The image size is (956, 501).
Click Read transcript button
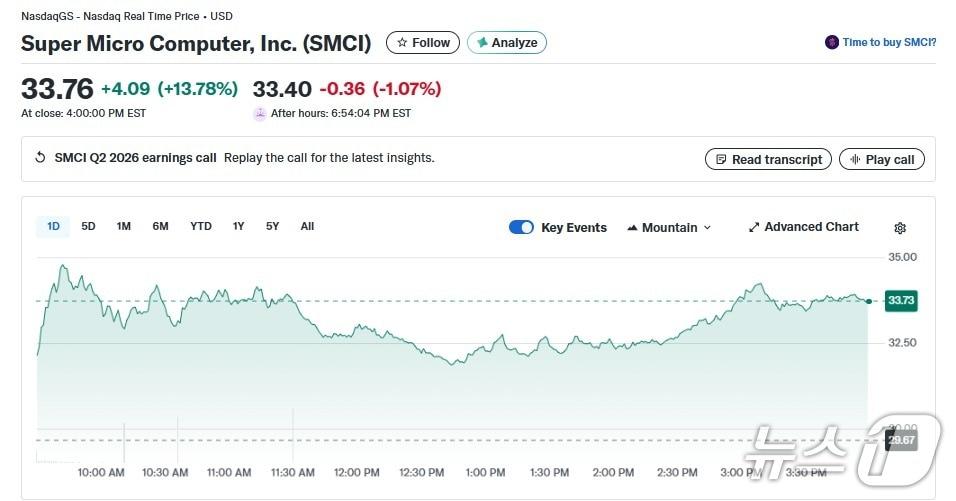767,159
